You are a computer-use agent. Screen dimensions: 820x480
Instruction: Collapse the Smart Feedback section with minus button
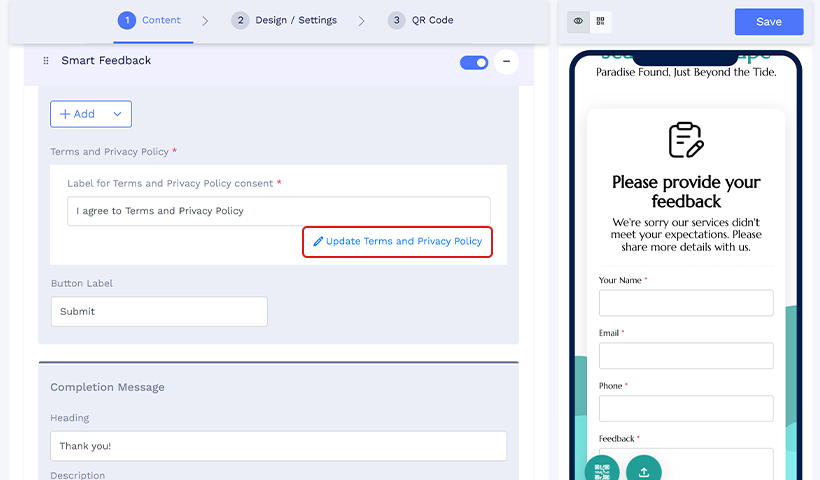(506, 62)
